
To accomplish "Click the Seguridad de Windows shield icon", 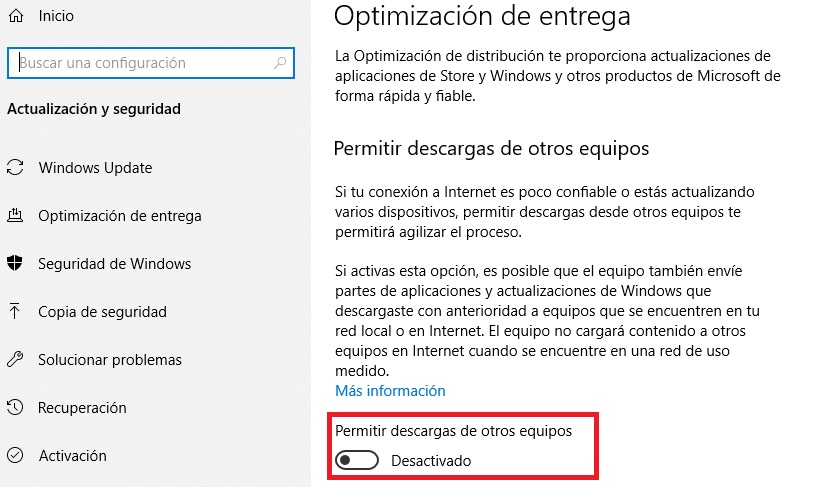I will tap(15, 264).
